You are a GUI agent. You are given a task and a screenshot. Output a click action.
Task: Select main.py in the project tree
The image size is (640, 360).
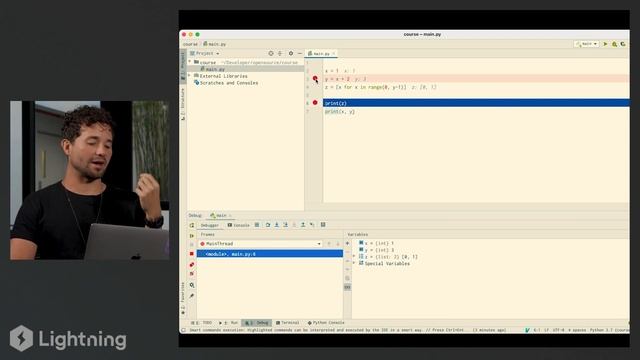click(215, 69)
